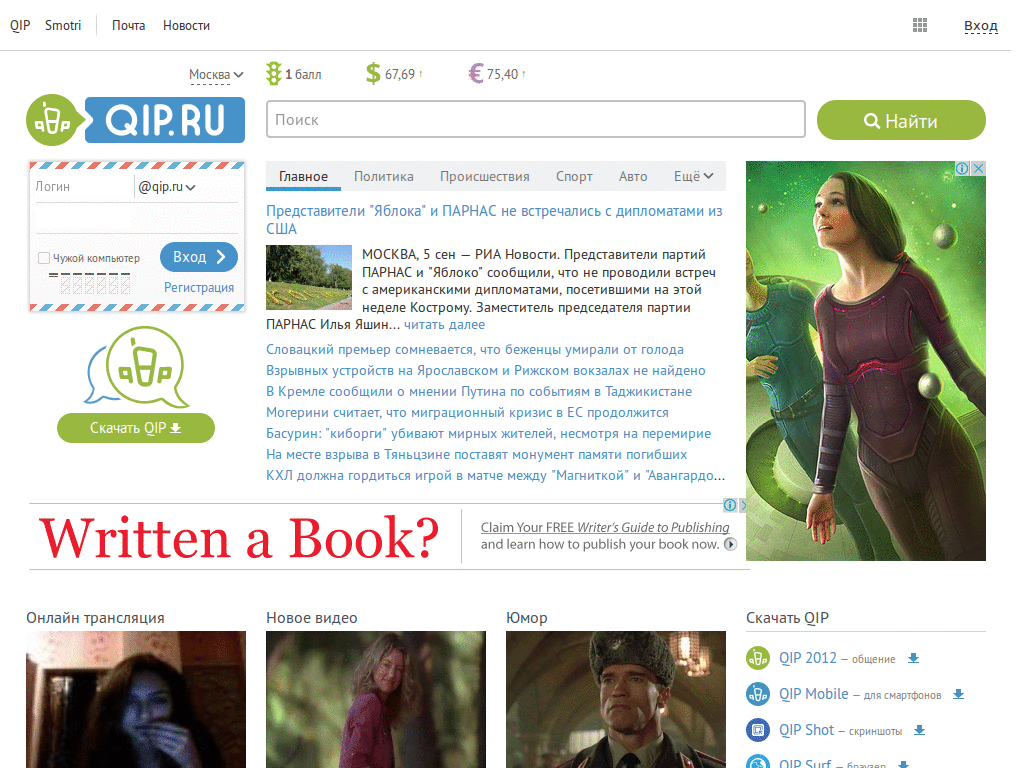Open news about Басурин киборги
This screenshot has width=1024, height=768.
coord(488,433)
